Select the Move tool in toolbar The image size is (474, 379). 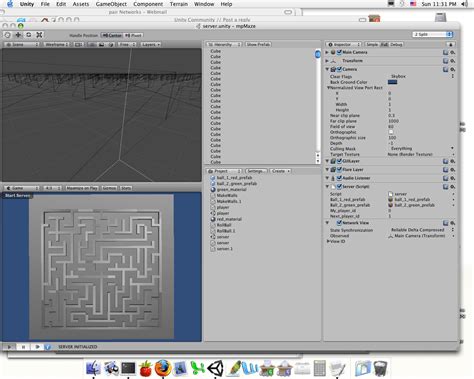point(18,35)
